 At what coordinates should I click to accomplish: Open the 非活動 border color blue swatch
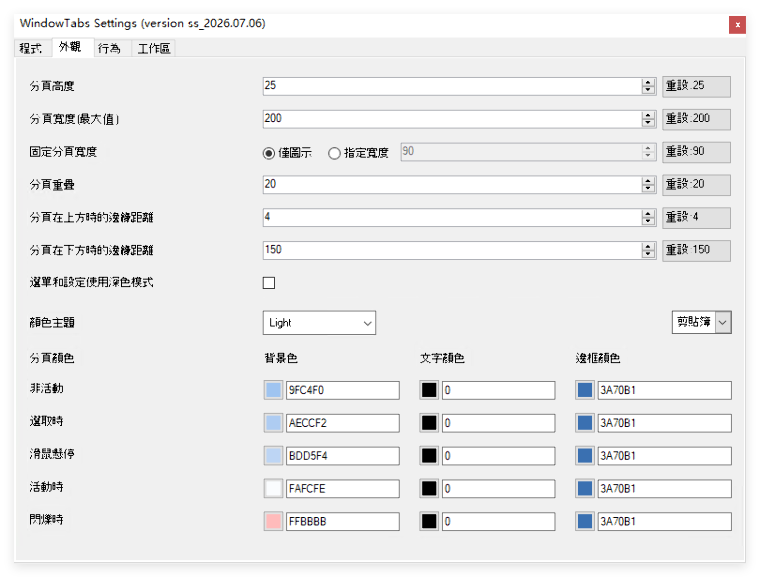(585, 391)
